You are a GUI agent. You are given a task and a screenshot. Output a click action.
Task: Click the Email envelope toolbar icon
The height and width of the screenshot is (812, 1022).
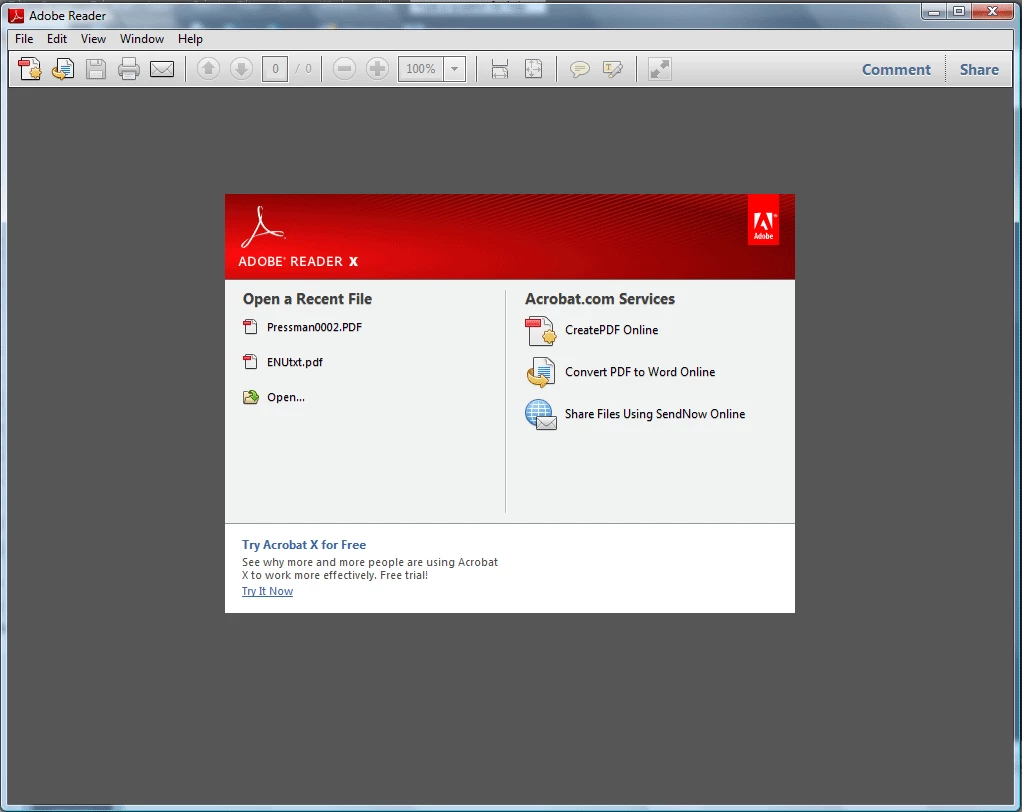coord(162,69)
